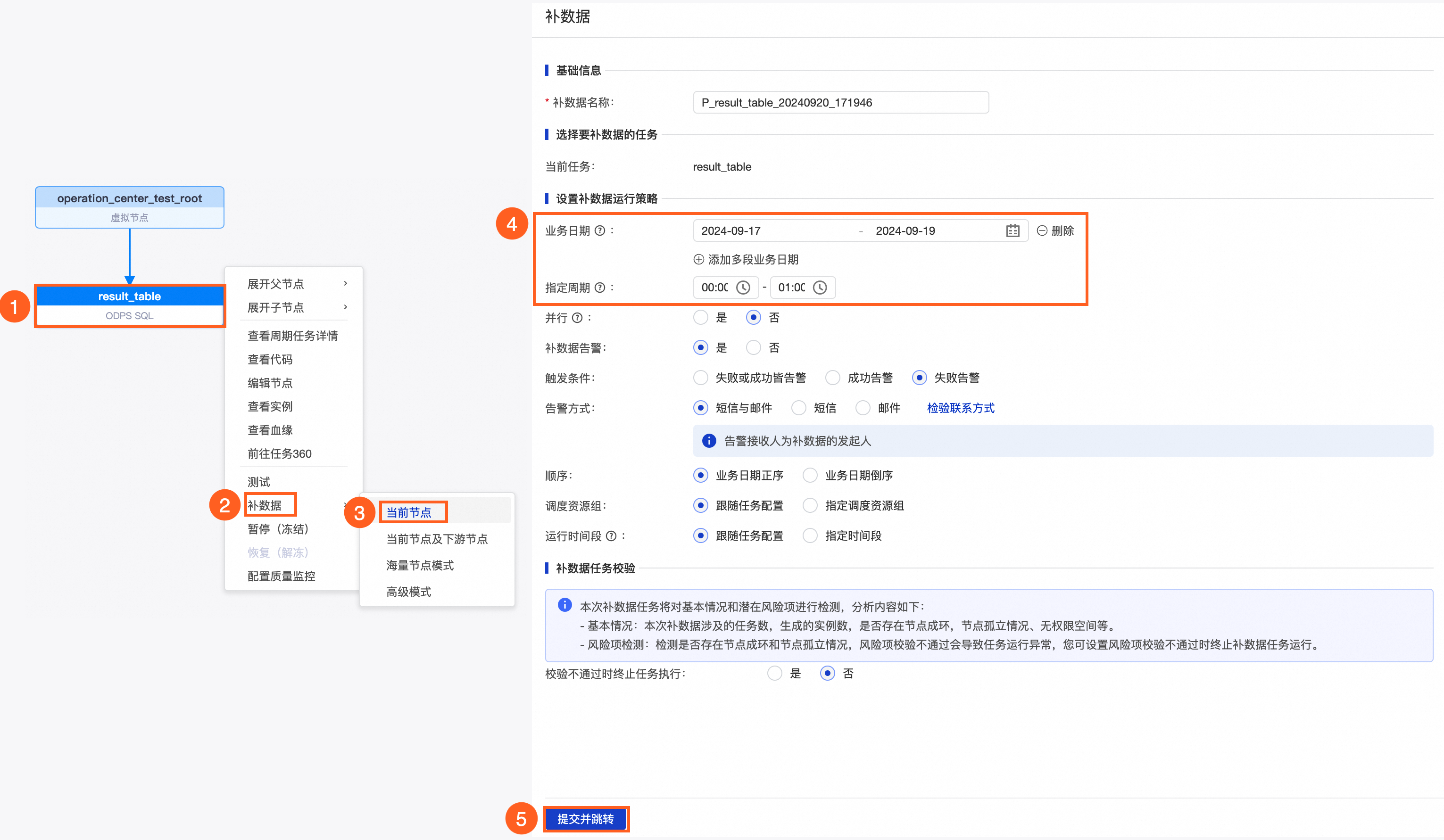Click 添加多段业务日期 link

[753, 259]
